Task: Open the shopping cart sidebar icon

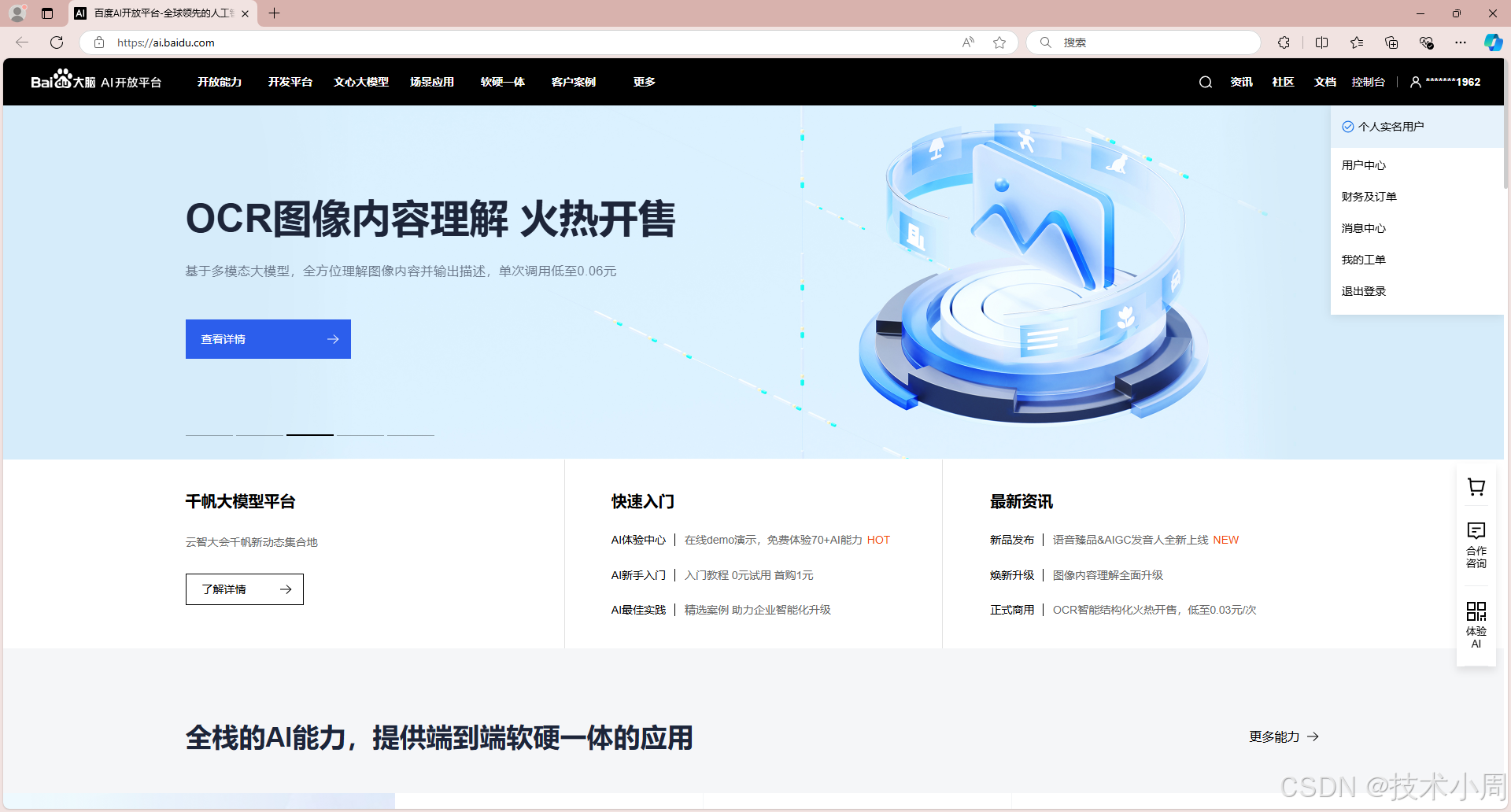Action: [x=1476, y=487]
